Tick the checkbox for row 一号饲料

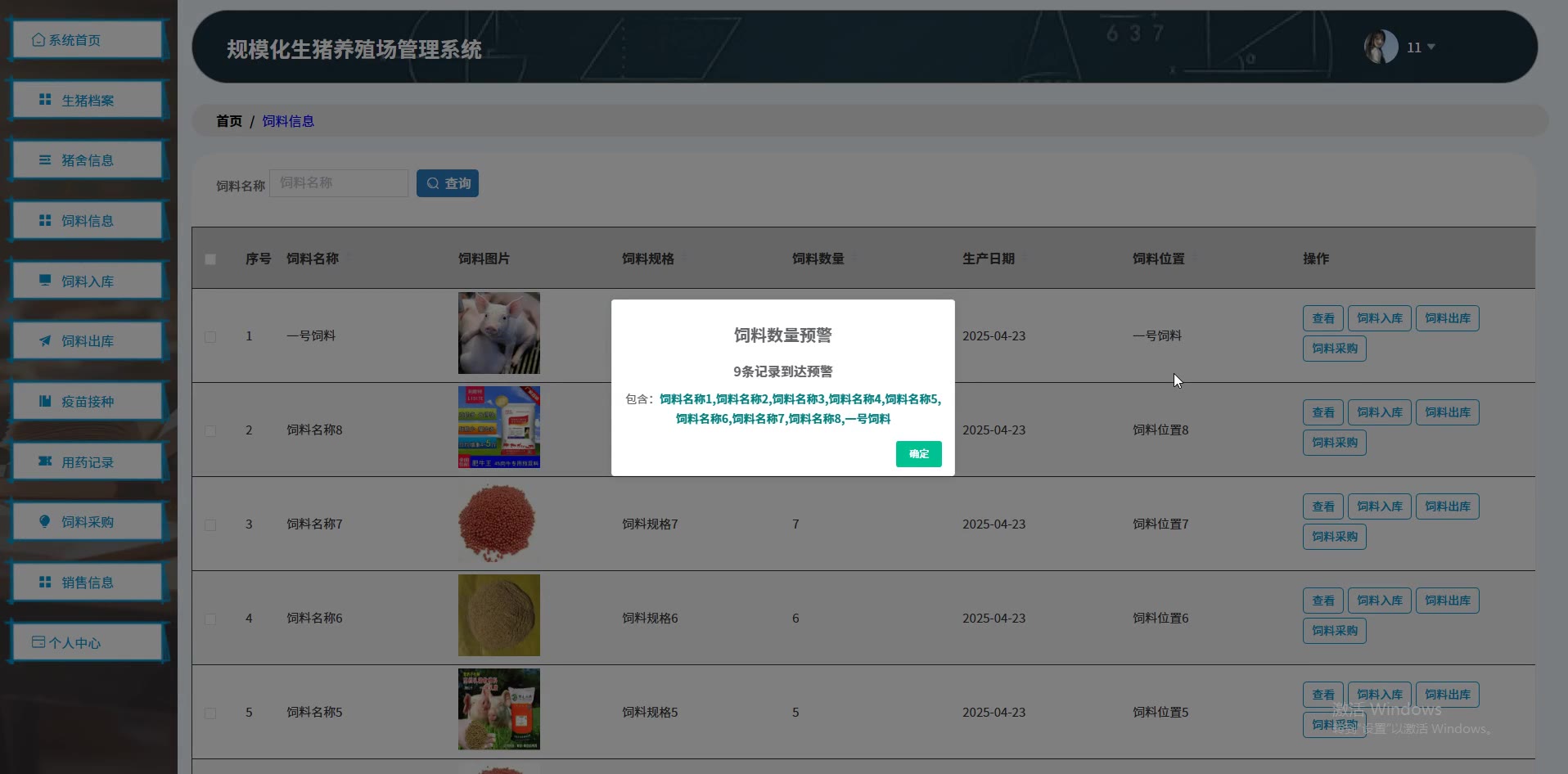click(x=210, y=336)
